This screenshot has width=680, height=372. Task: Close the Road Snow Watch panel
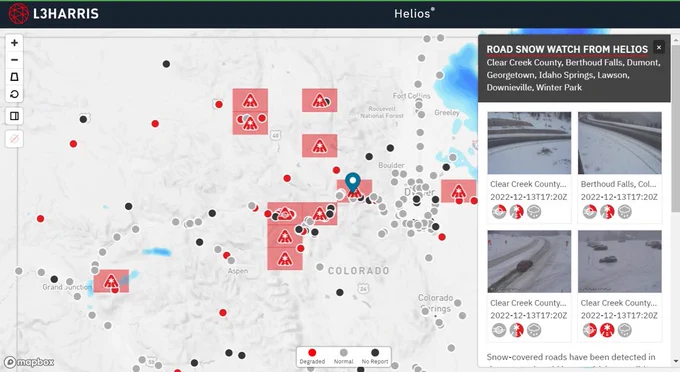[x=659, y=47]
